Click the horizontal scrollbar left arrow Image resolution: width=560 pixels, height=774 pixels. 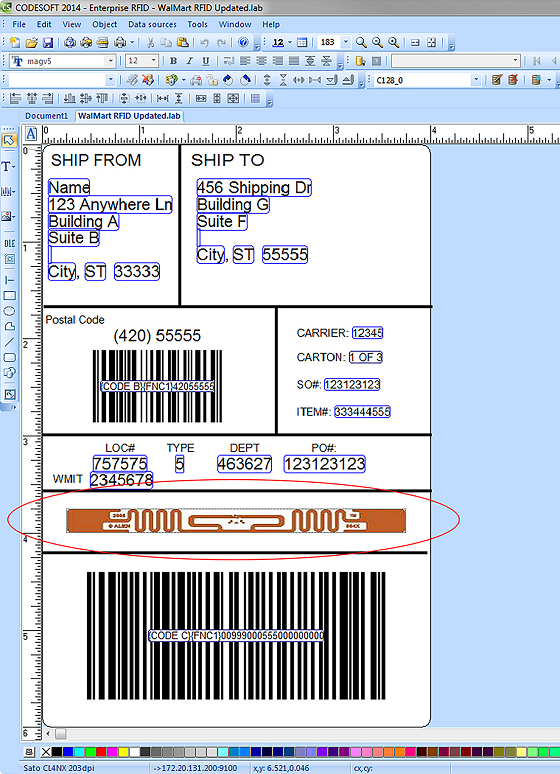pyautogui.click(x=48, y=734)
